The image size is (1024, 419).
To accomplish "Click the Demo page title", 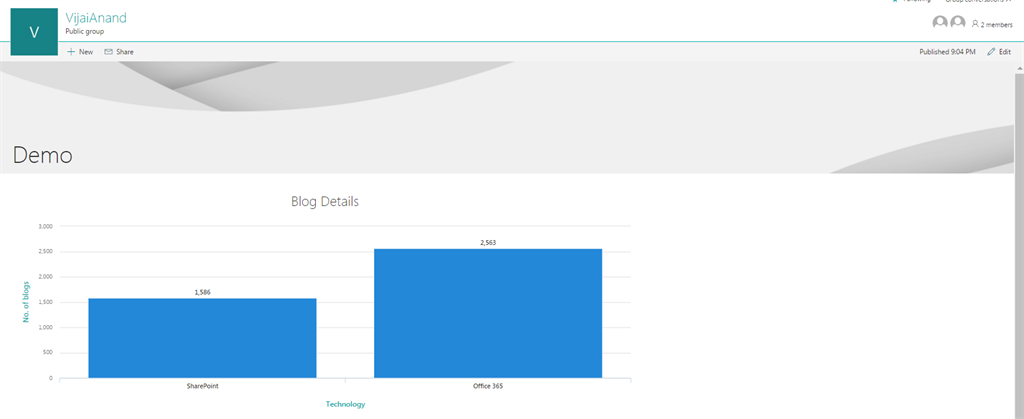I will pos(42,155).
